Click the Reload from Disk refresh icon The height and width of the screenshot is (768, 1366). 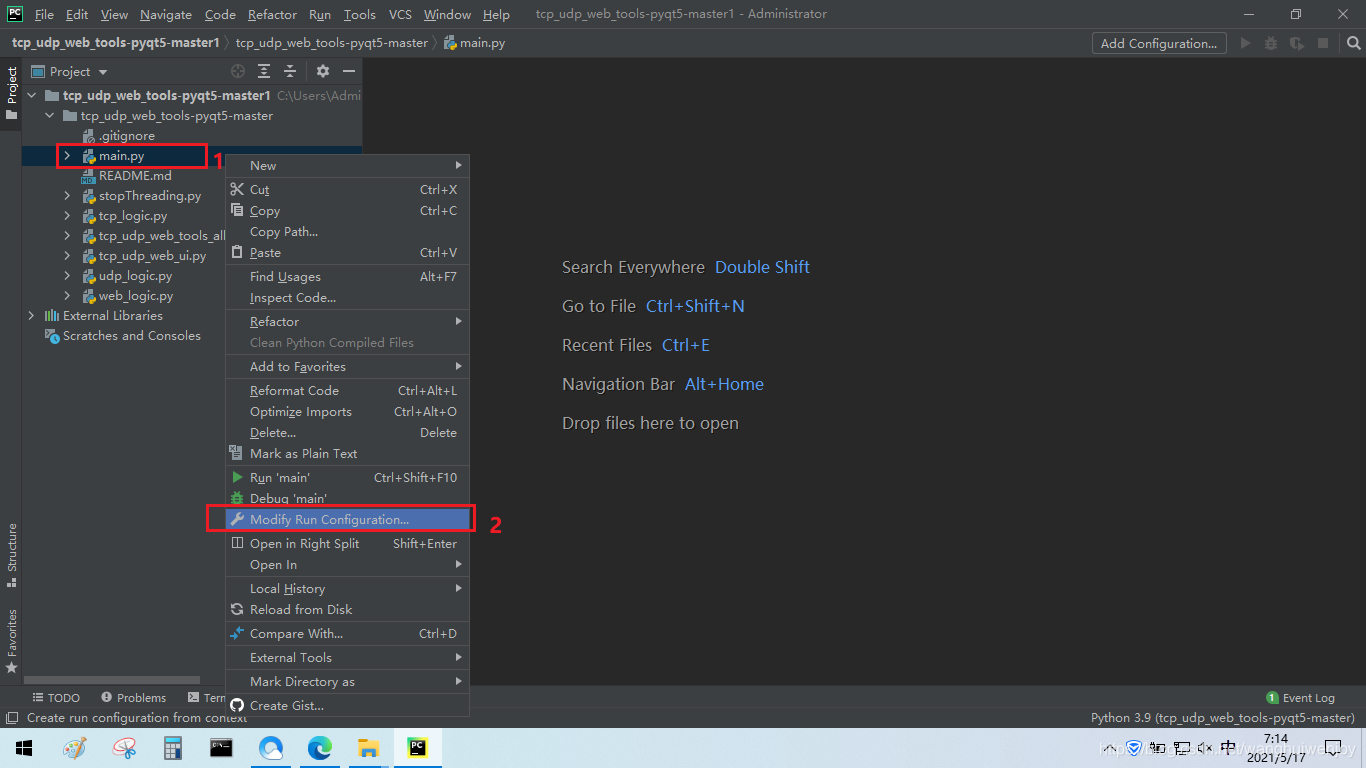coord(237,609)
